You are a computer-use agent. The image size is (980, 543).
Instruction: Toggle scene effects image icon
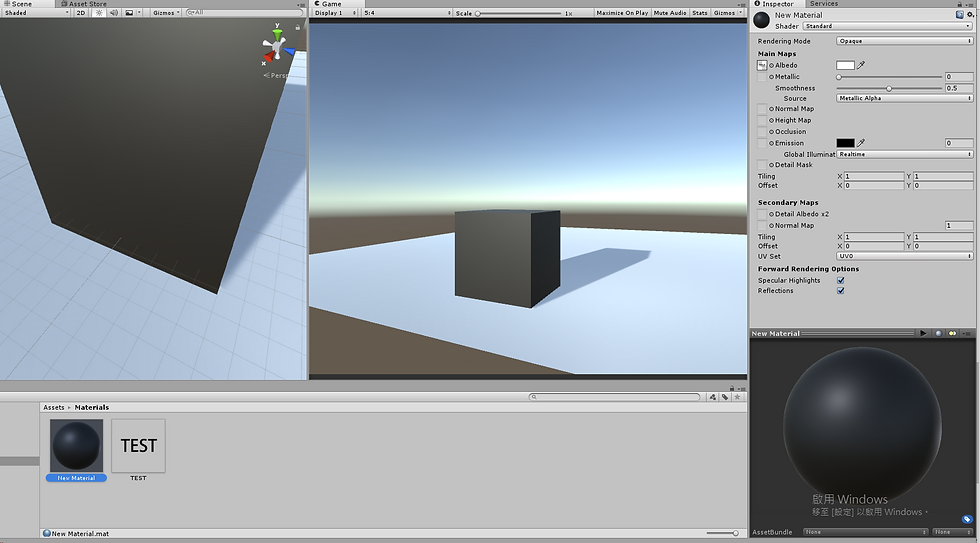coord(129,12)
